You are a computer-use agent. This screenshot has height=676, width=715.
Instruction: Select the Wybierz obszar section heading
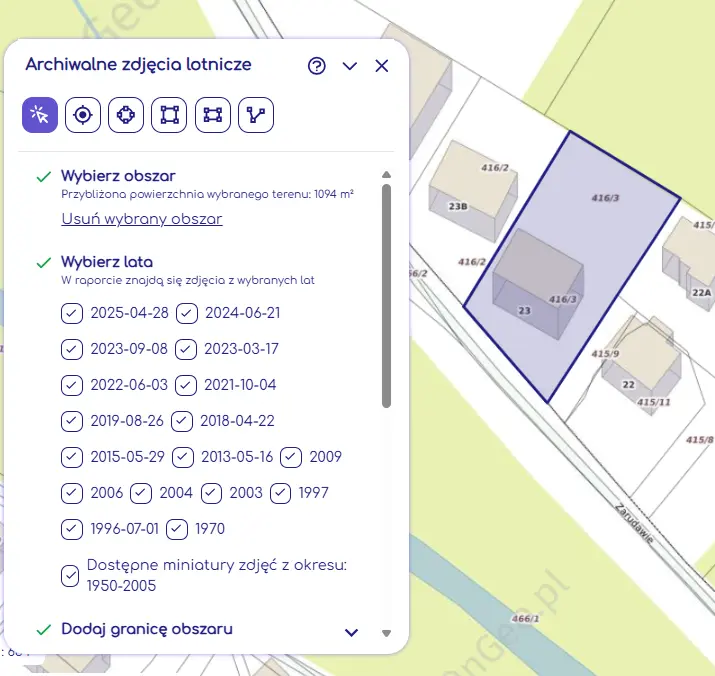[x=118, y=176]
